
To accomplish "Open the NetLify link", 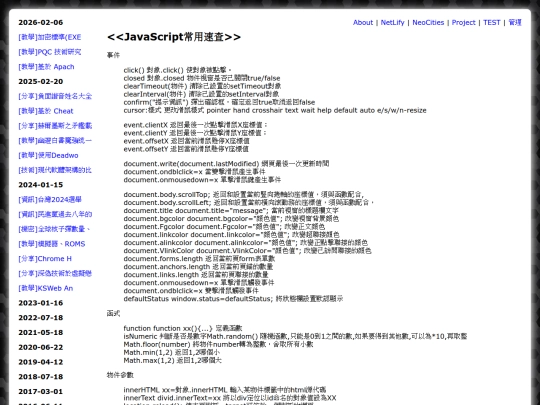I will (392, 22).
